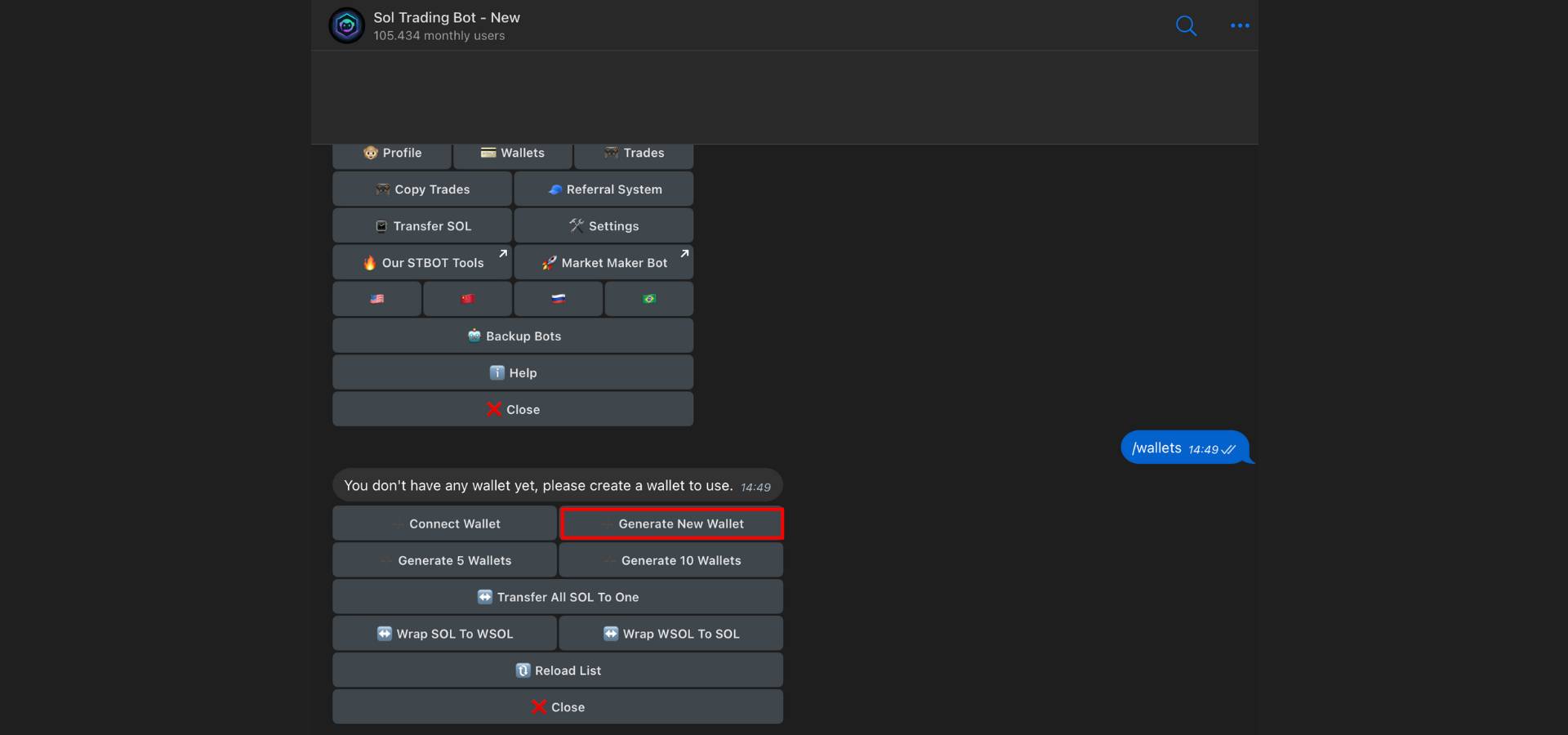Select the China flag language button
The image size is (1568, 735).
pos(468,299)
